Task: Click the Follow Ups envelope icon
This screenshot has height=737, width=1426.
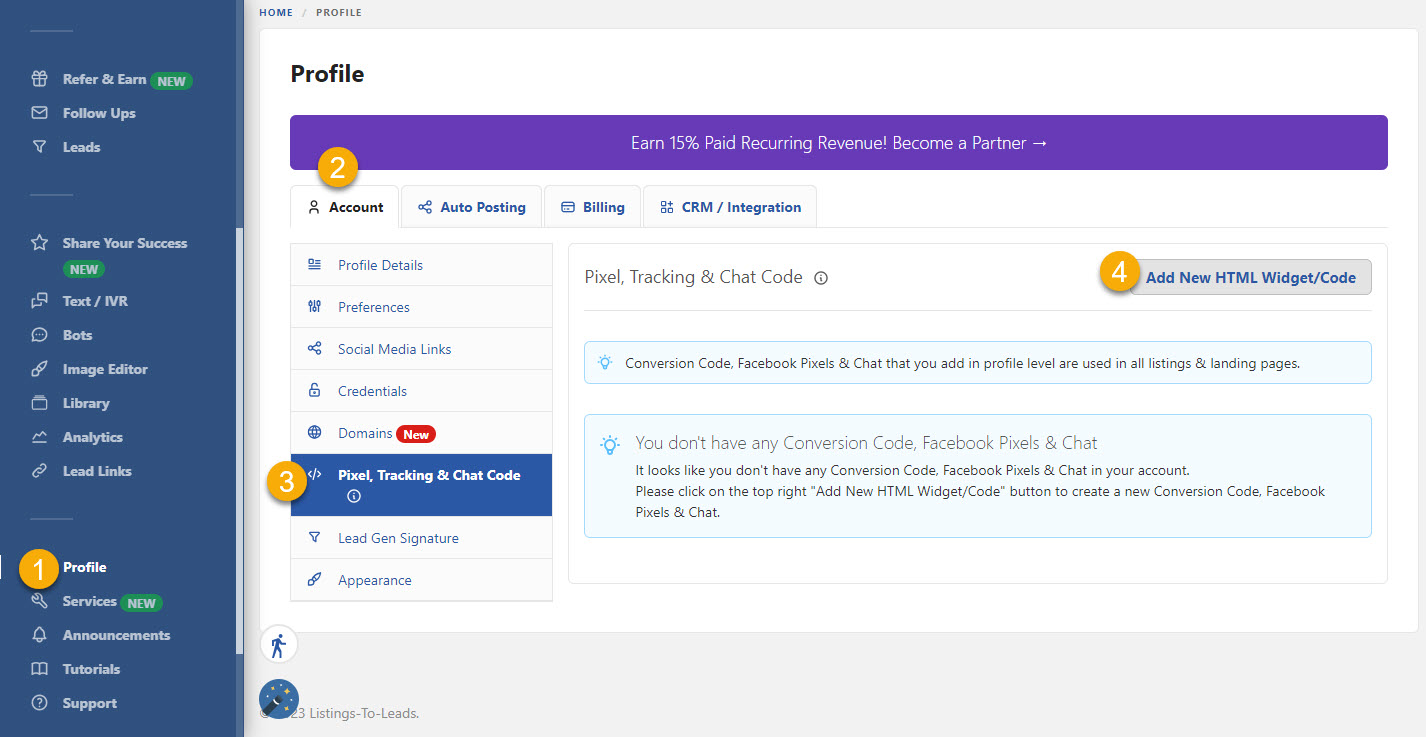Action: coord(40,113)
